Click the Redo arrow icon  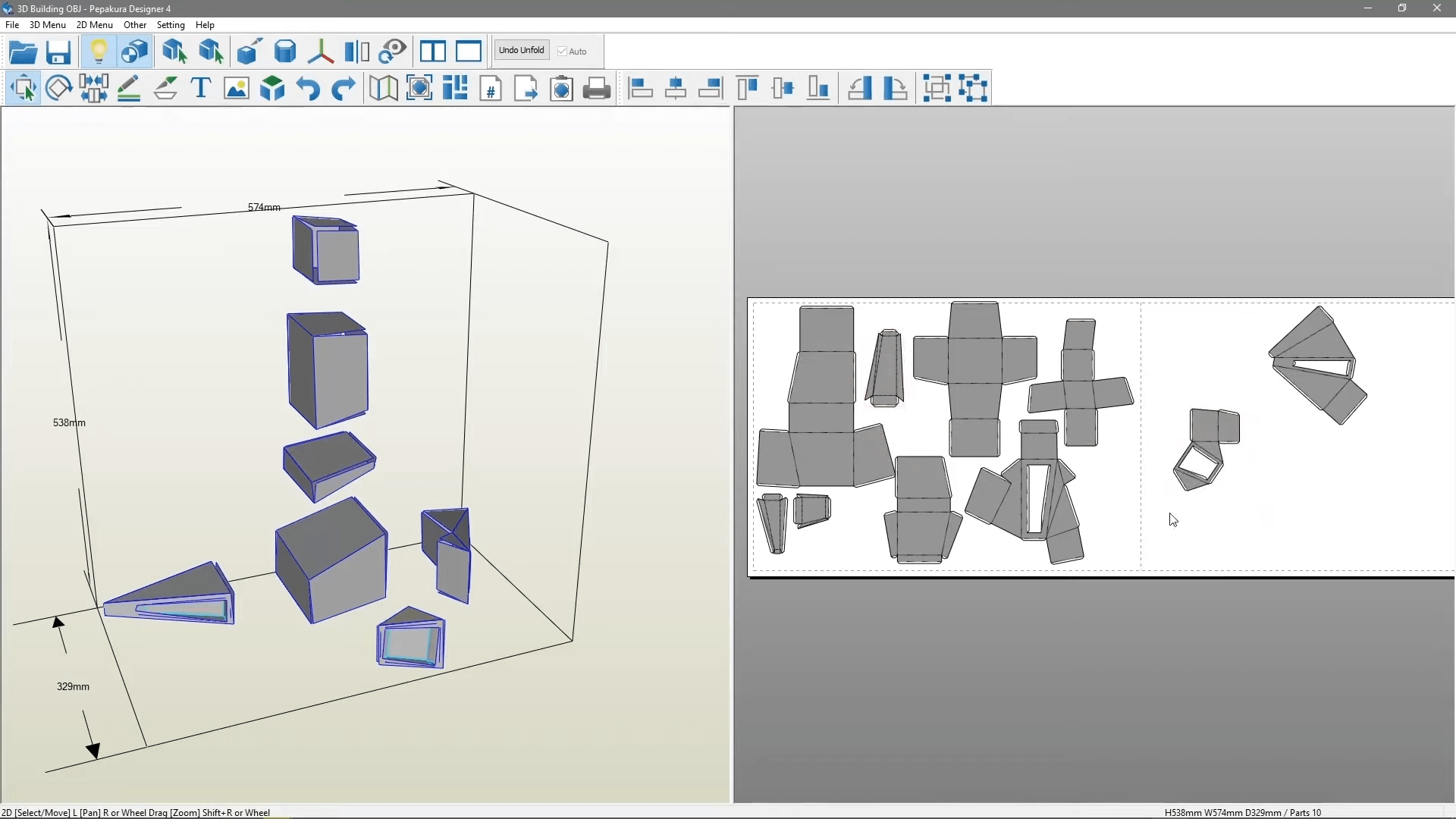344,88
